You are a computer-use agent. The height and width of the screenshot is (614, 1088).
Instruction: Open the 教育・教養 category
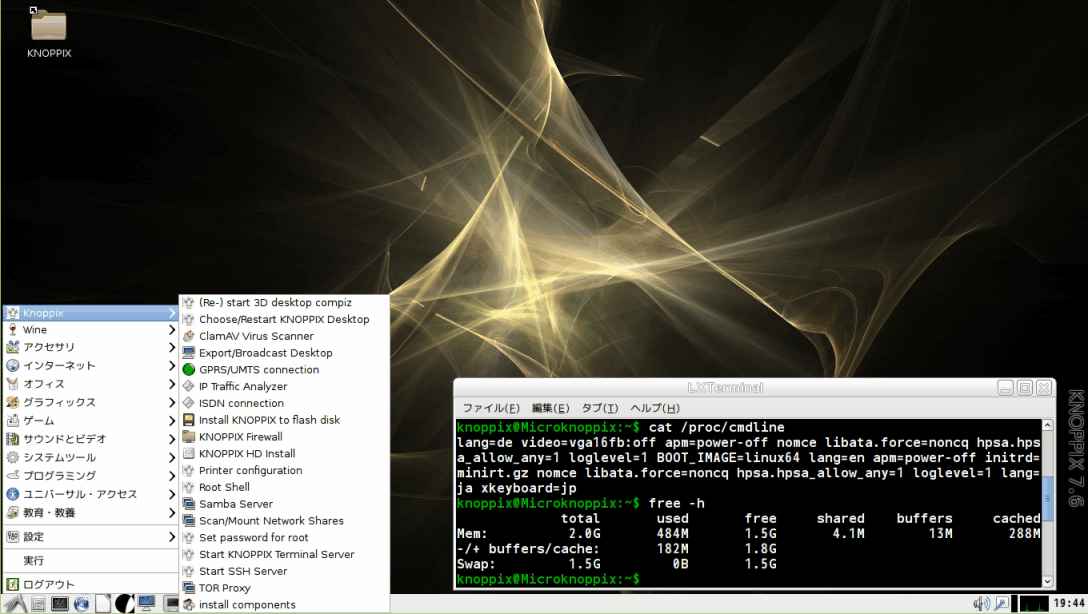(90, 513)
